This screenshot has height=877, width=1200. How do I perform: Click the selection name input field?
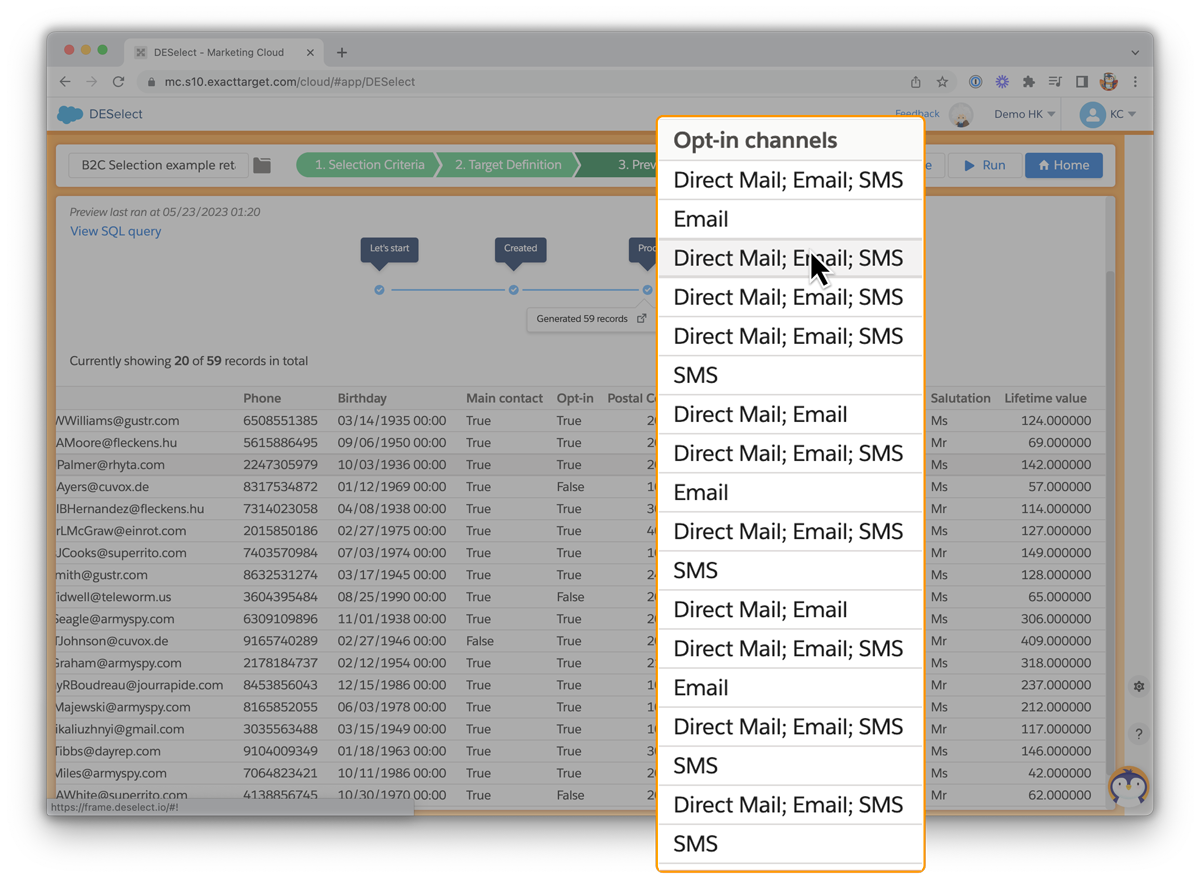point(158,165)
